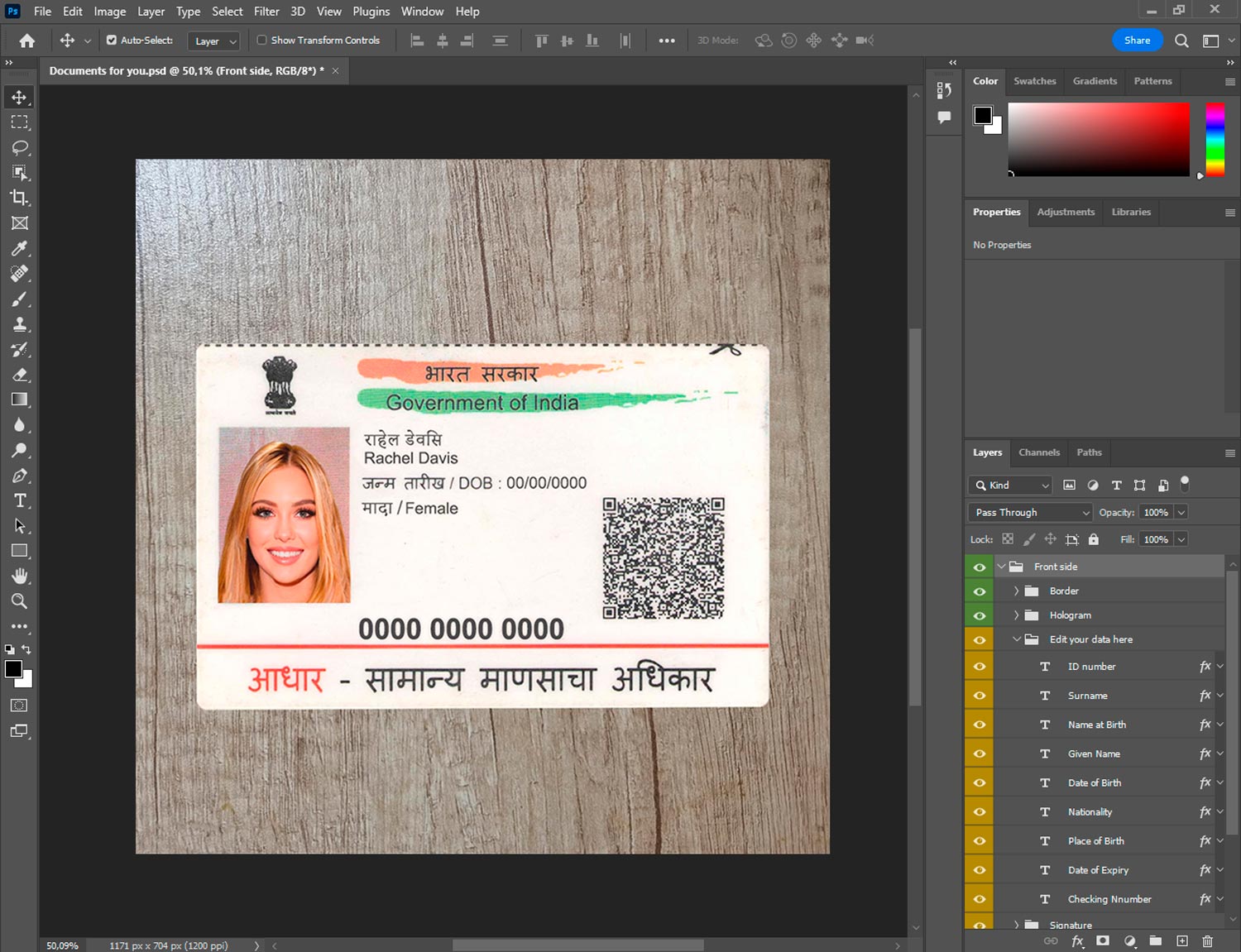Hide the Border group visibility eye
The image size is (1241, 952).
(980, 591)
